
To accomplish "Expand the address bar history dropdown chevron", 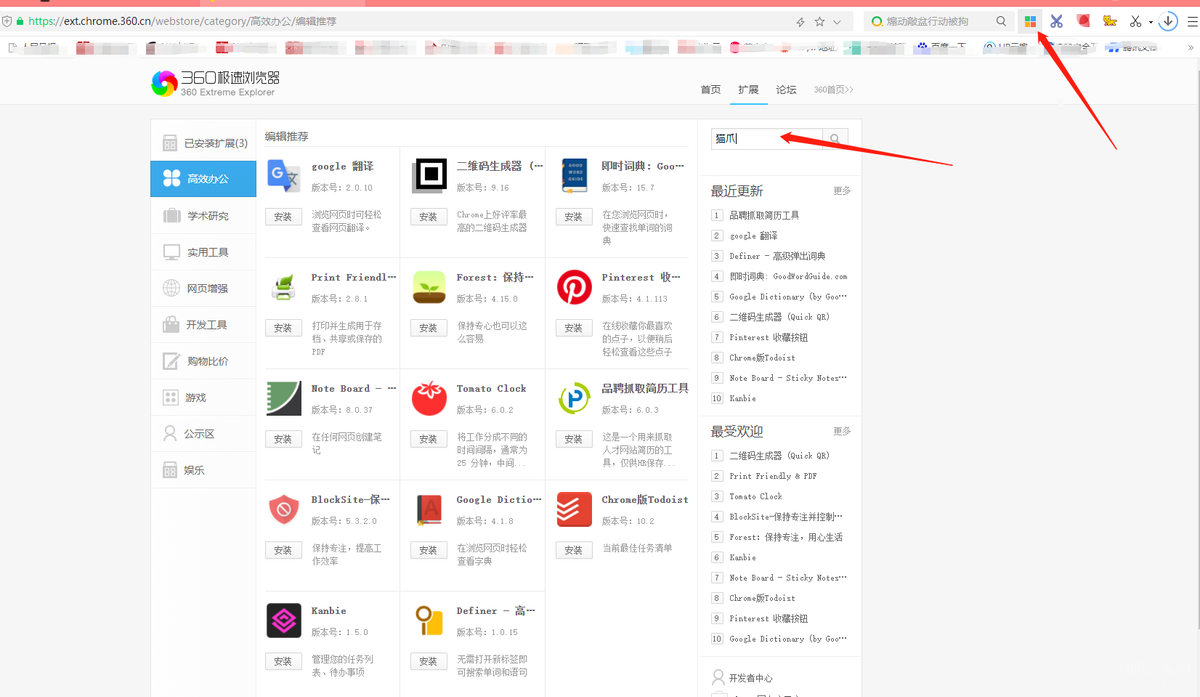I will [838, 21].
